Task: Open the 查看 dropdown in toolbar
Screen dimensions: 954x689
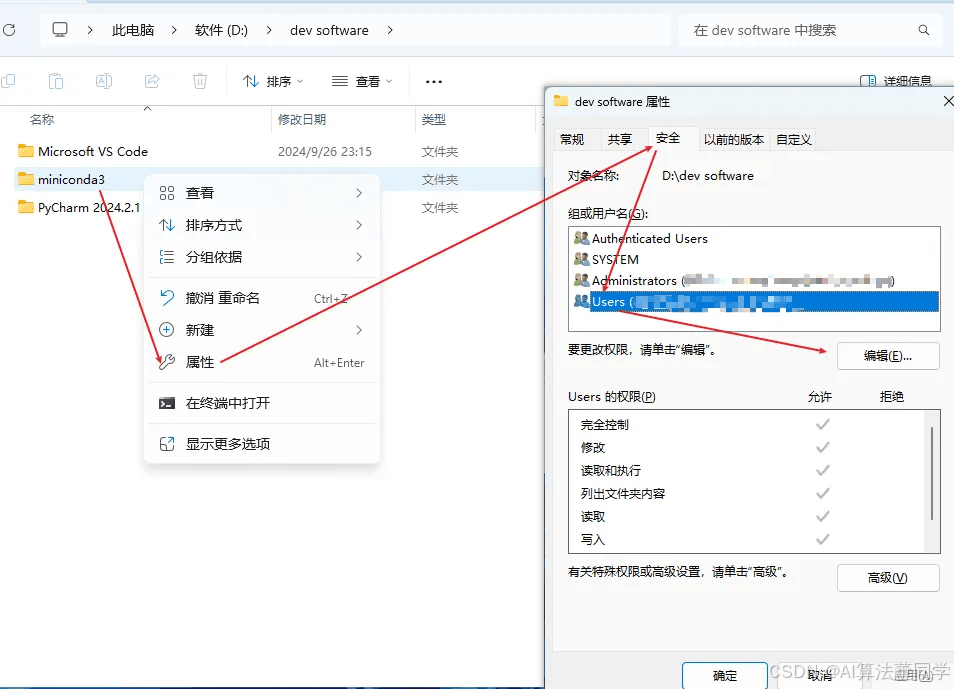Action: (x=362, y=82)
